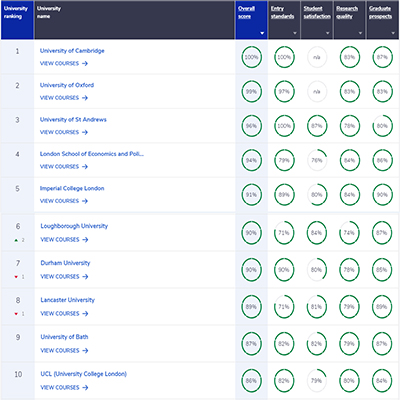Click St Andrews graduate prospects 80% circle
The height and width of the screenshot is (400, 400).
(x=382, y=126)
